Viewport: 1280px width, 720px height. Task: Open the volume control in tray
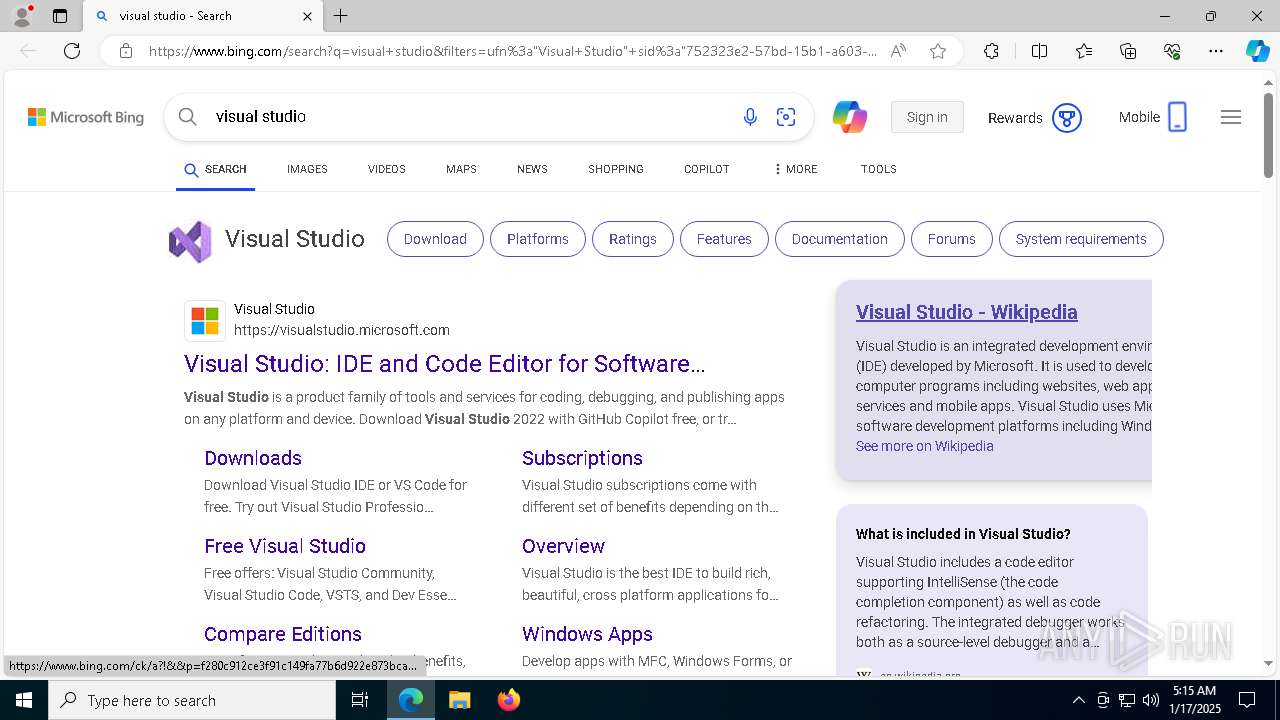pos(1151,700)
